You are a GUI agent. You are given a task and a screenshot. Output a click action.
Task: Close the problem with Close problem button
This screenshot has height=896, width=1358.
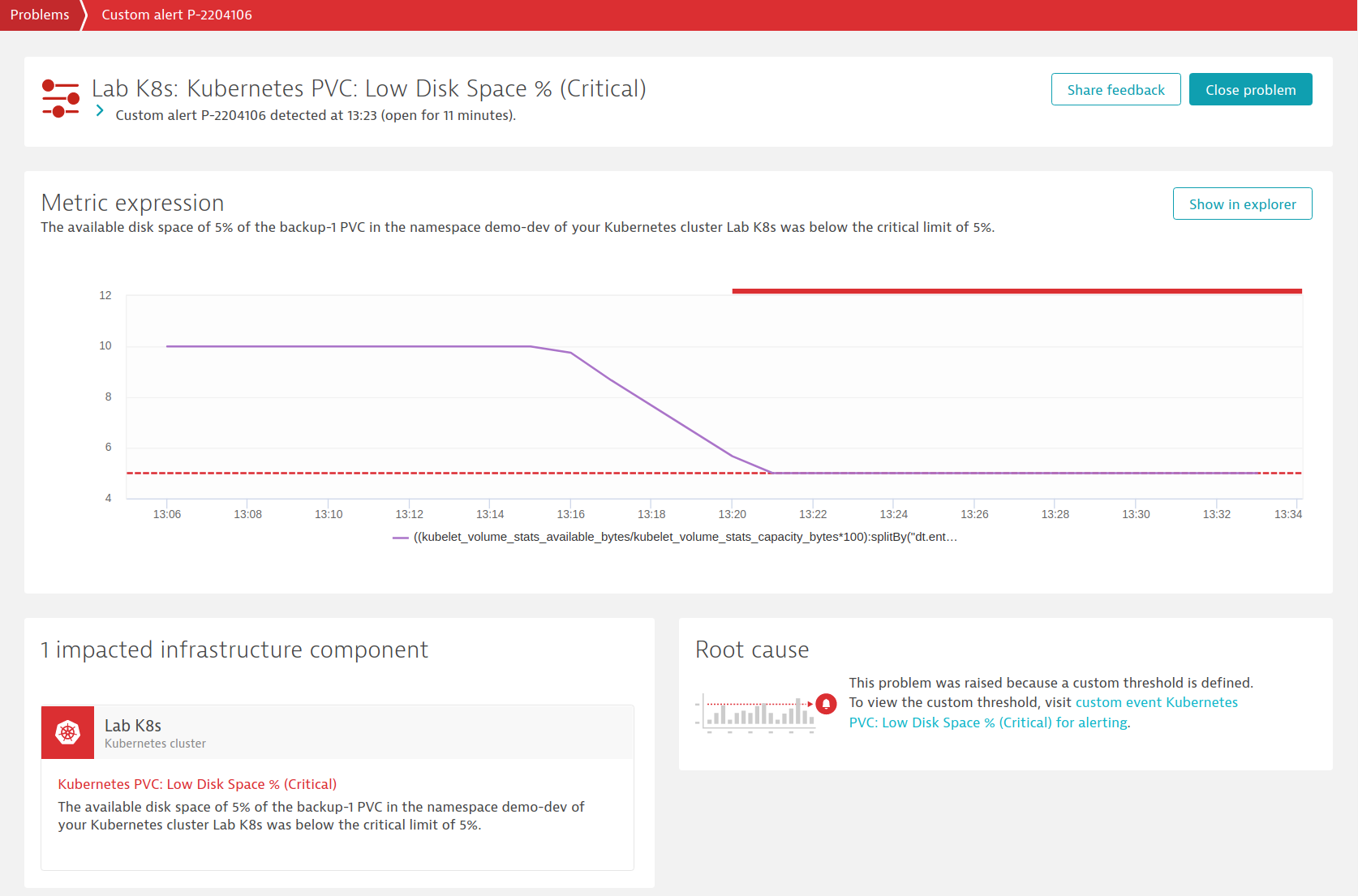click(1250, 89)
